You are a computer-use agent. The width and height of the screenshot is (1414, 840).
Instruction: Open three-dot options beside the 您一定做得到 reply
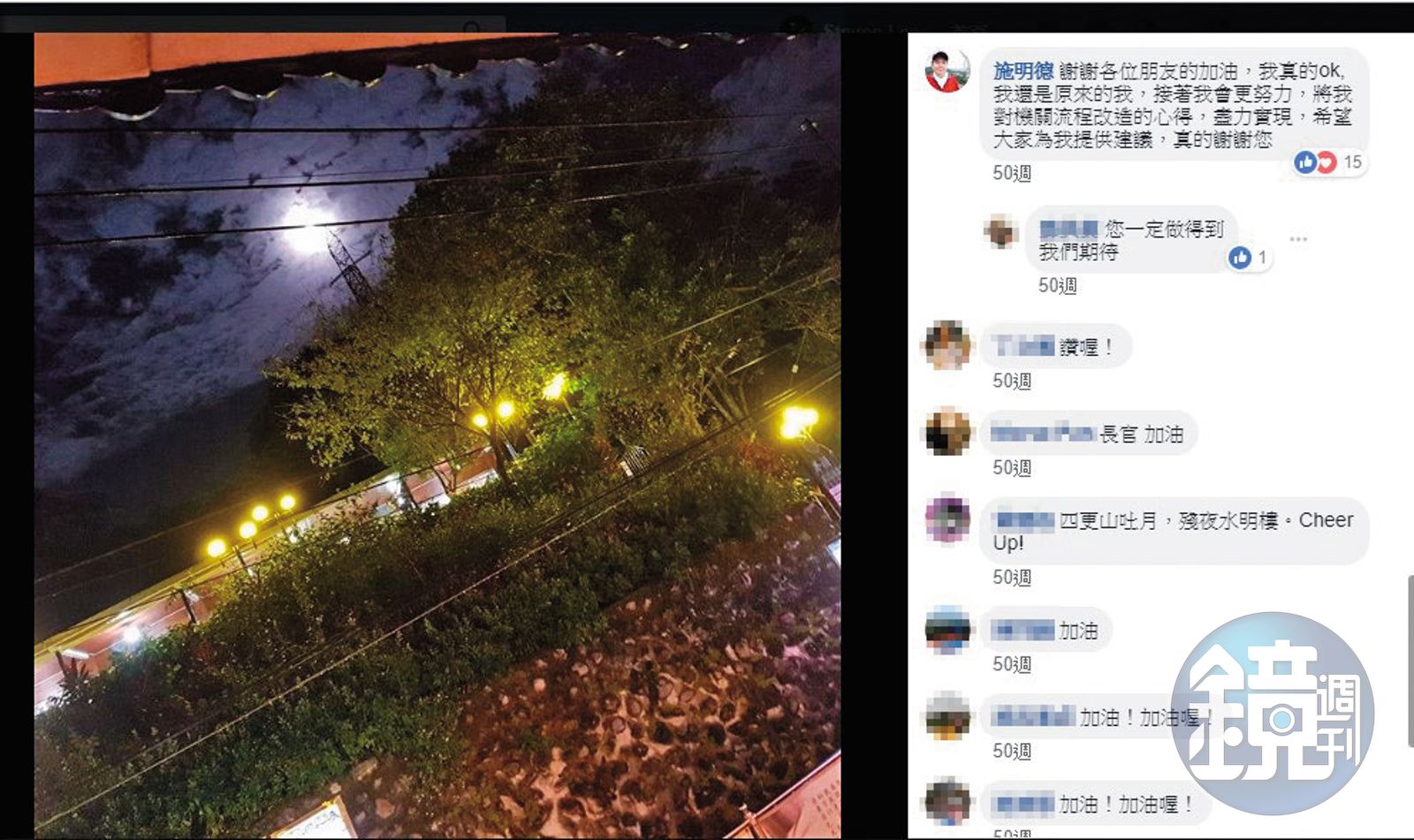click(x=1298, y=239)
